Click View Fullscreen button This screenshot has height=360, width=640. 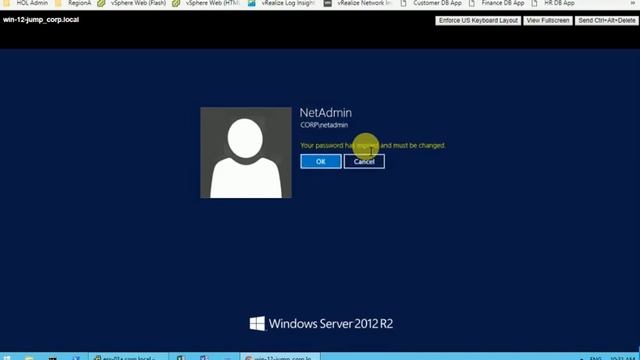point(548,20)
